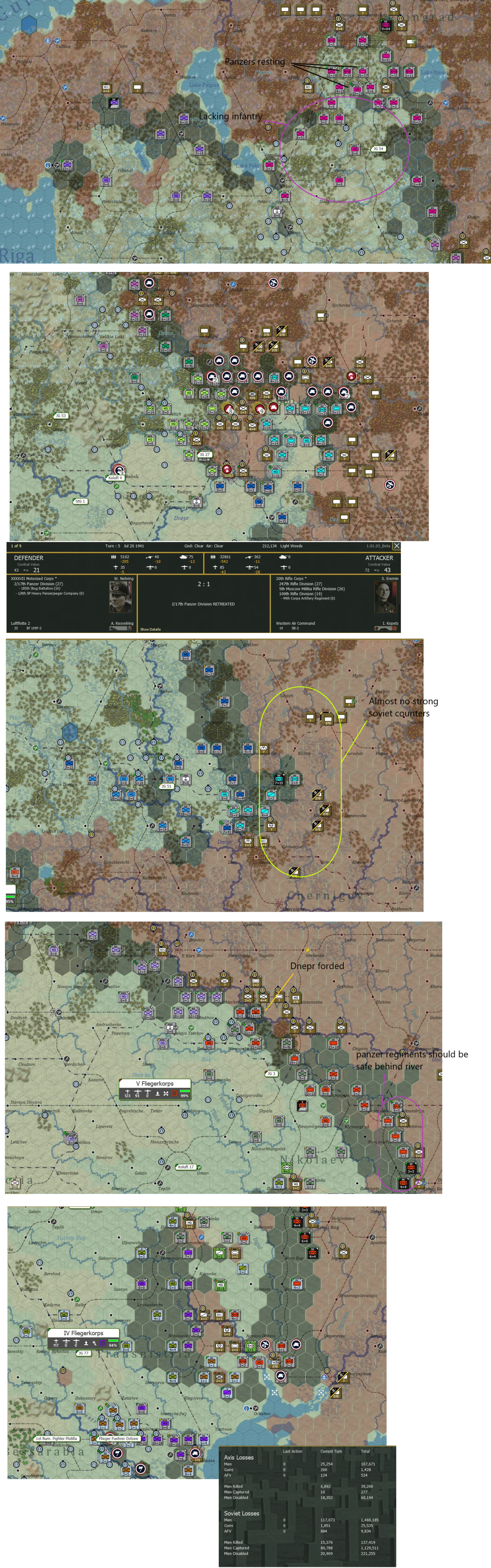Click purple square icon in IV Fliegerkorps bar
Screen dimensions: 491x1568
(x=102, y=1343)
